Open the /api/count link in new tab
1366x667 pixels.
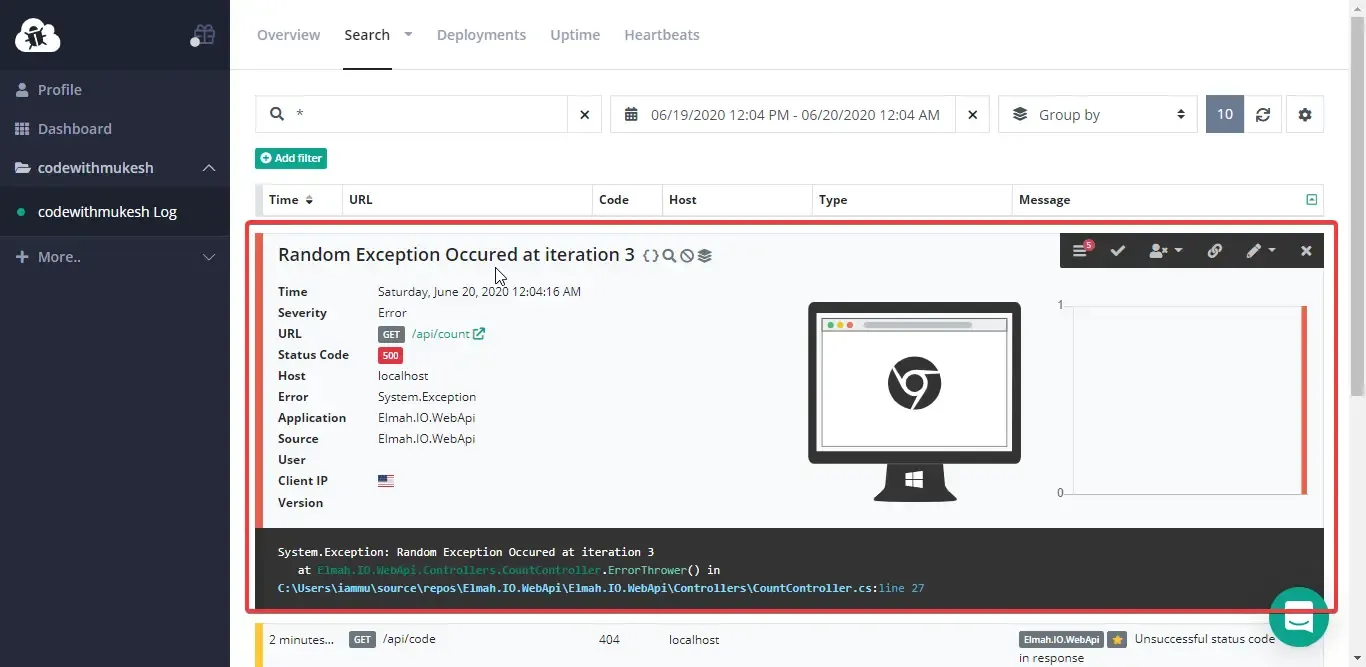pos(478,333)
